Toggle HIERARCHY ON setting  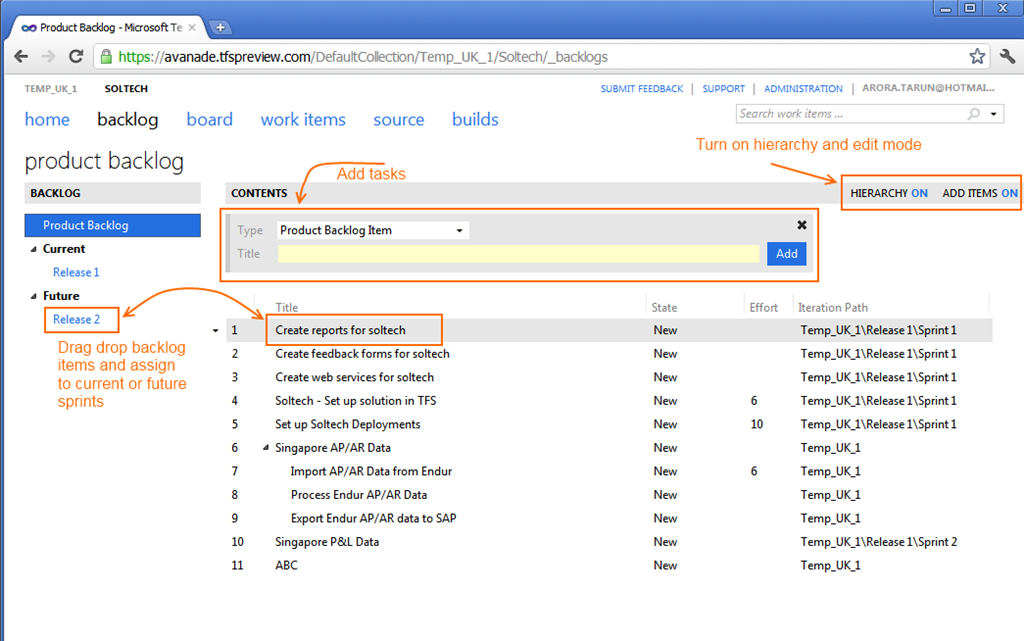click(x=889, y=193)
